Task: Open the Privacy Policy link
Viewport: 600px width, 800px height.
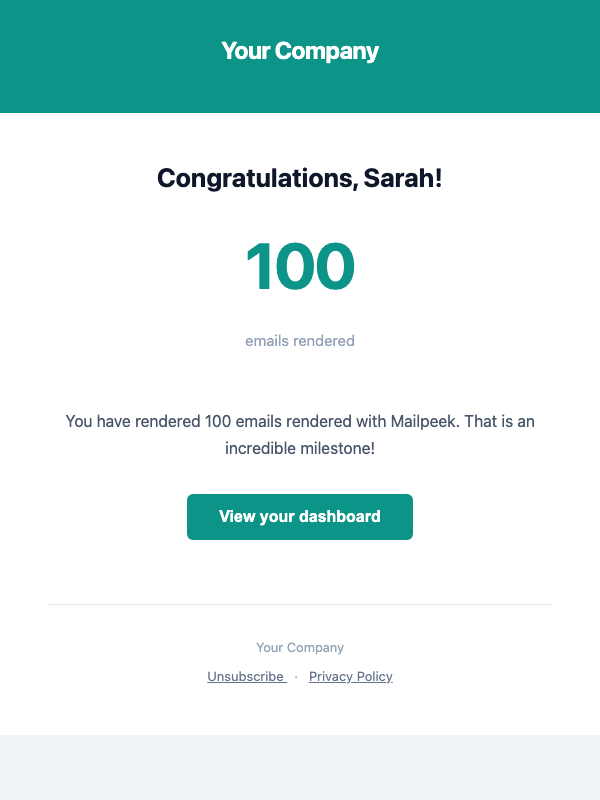Action: [x=351, y=677]
